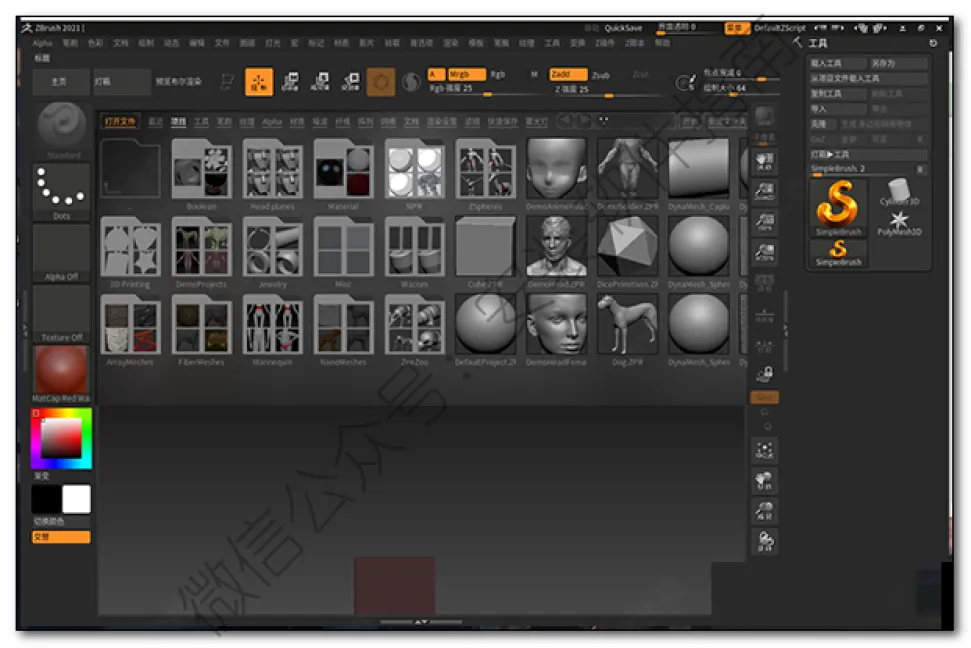Pick a color in the color picker square
This screenshot has width=971, height=648.
(x=61, y=439)
